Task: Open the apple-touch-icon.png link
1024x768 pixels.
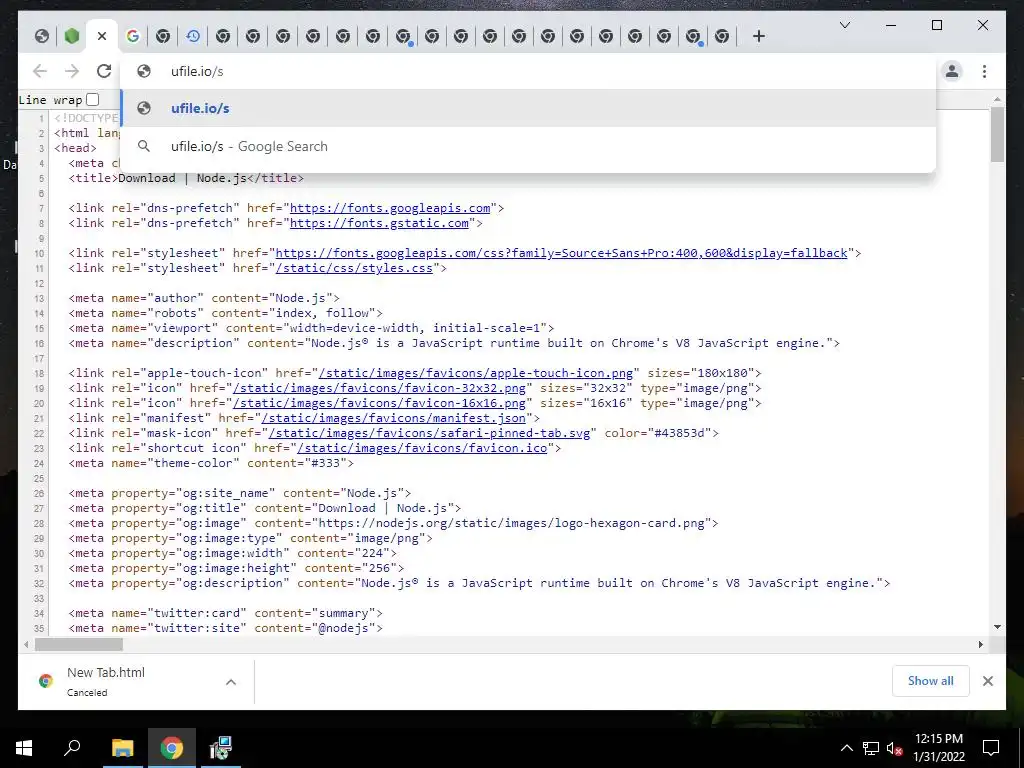Action: click(476, 374)
